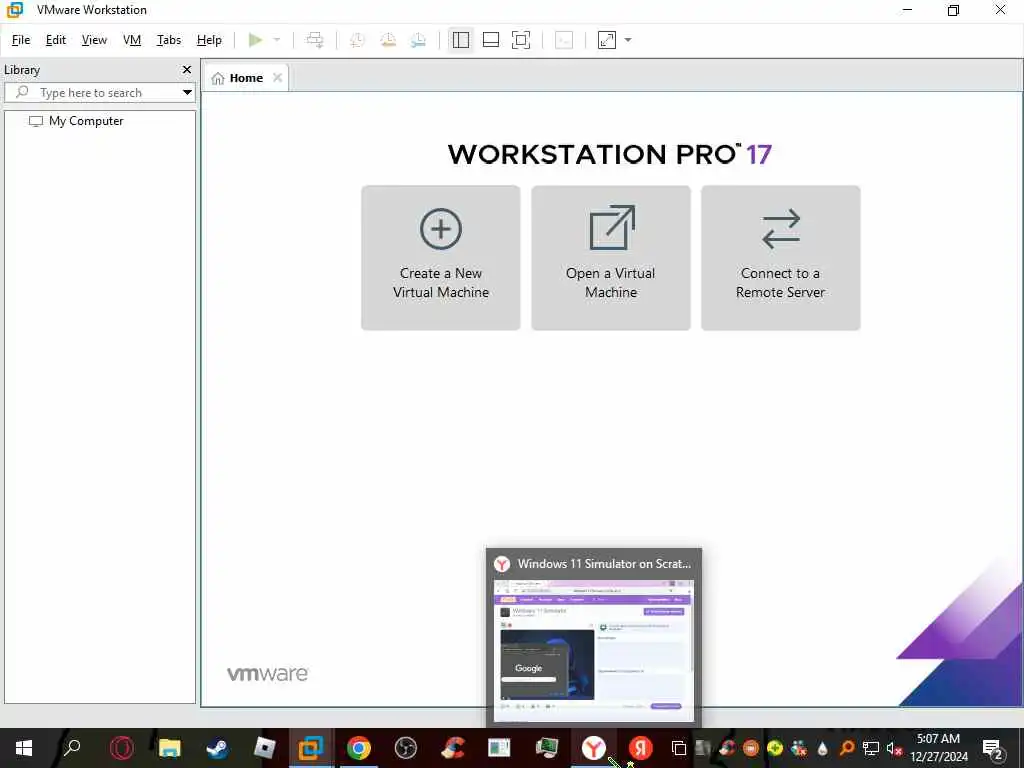Click the taskbar search magnifier

tap(72, 747)
